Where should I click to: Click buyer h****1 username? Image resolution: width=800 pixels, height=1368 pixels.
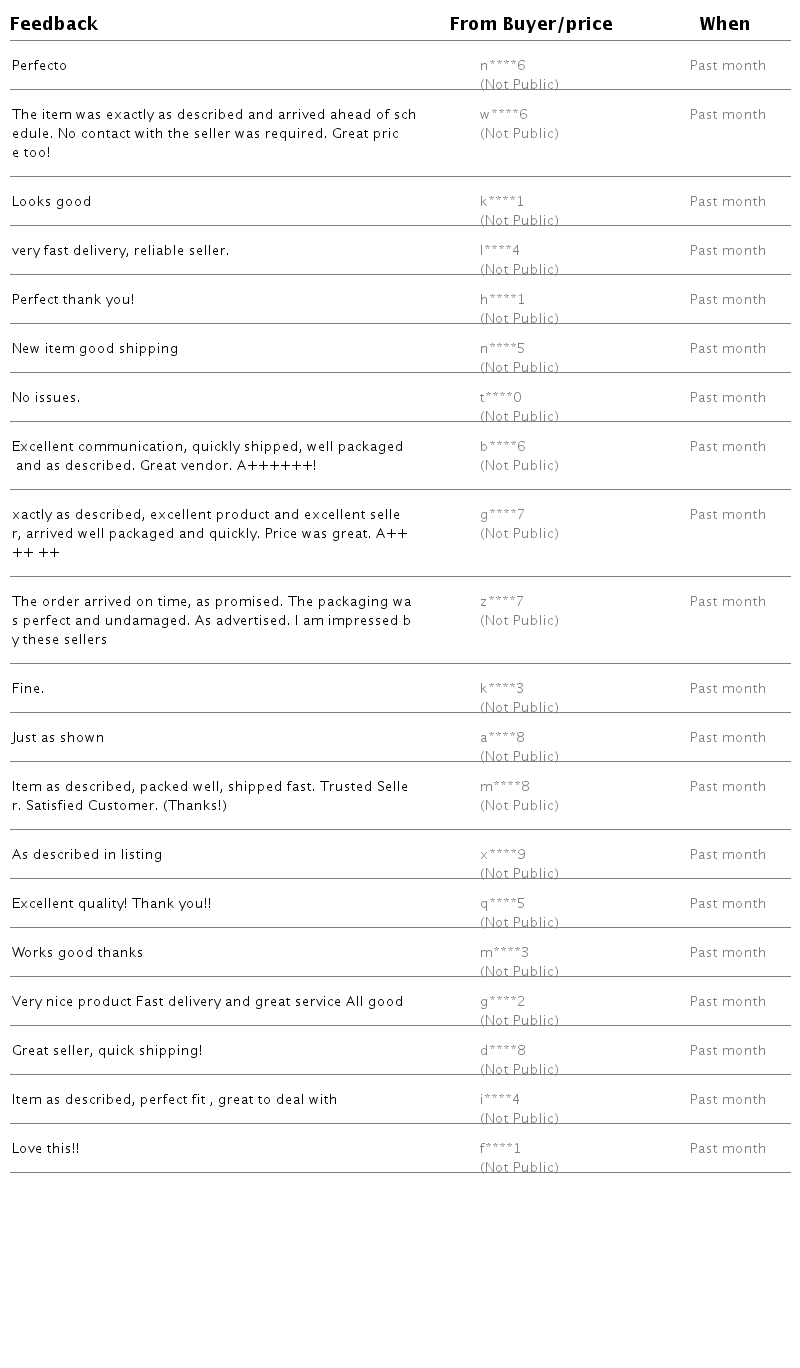pos(502,300)
